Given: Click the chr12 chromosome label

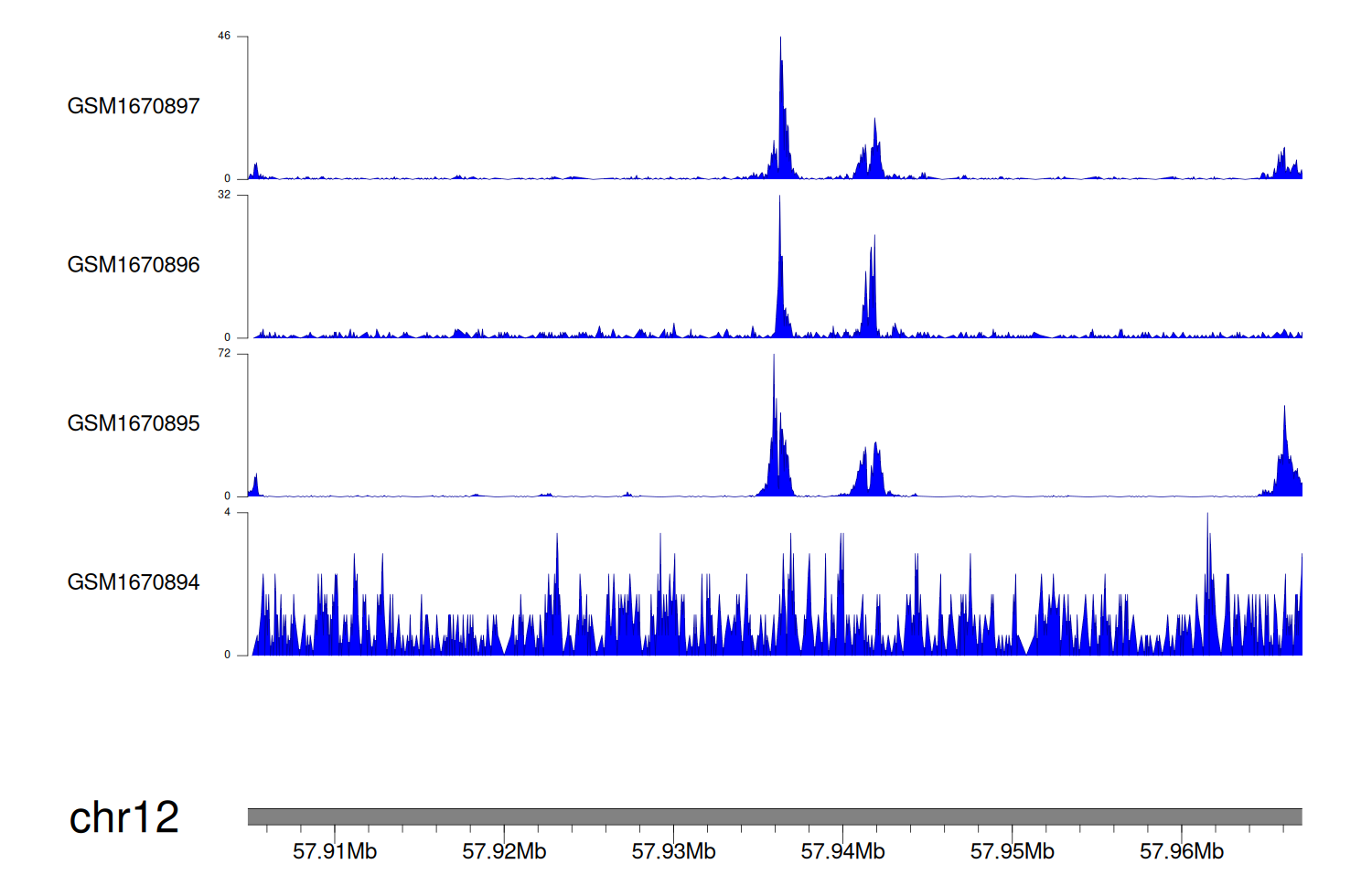Looking at the screenshot, I should [x=123, y=817].
